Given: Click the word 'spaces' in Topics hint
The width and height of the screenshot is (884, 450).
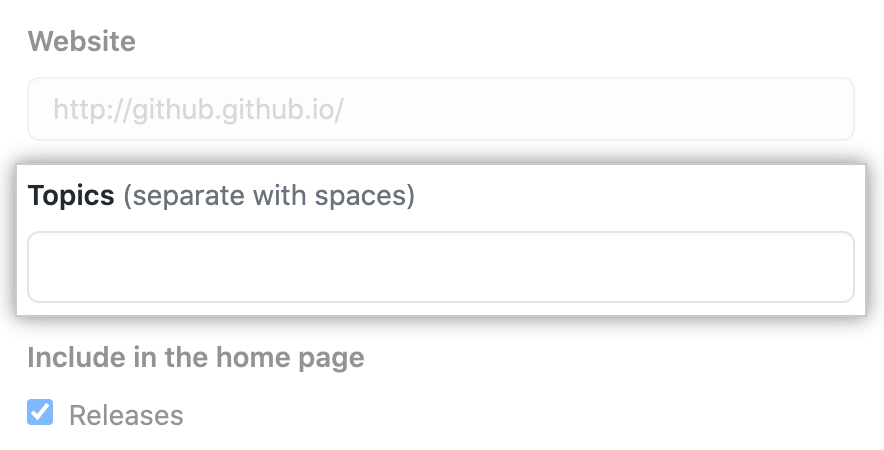Looking at the screenshot, I should (367, 196).
